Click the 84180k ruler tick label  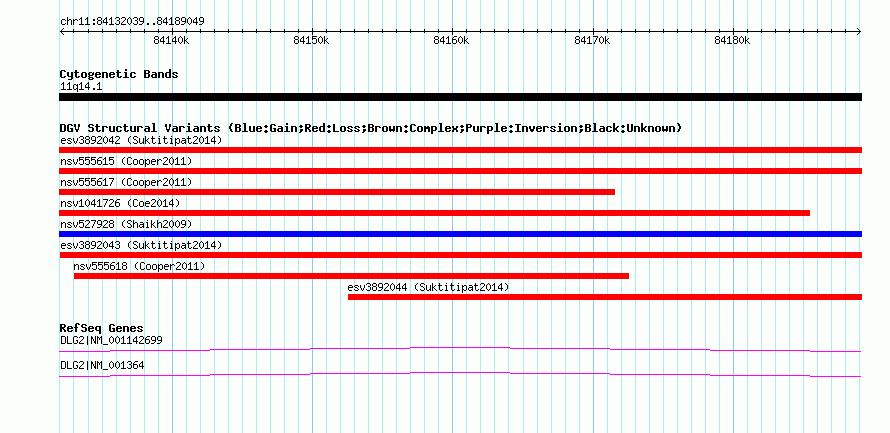(733, 40)
